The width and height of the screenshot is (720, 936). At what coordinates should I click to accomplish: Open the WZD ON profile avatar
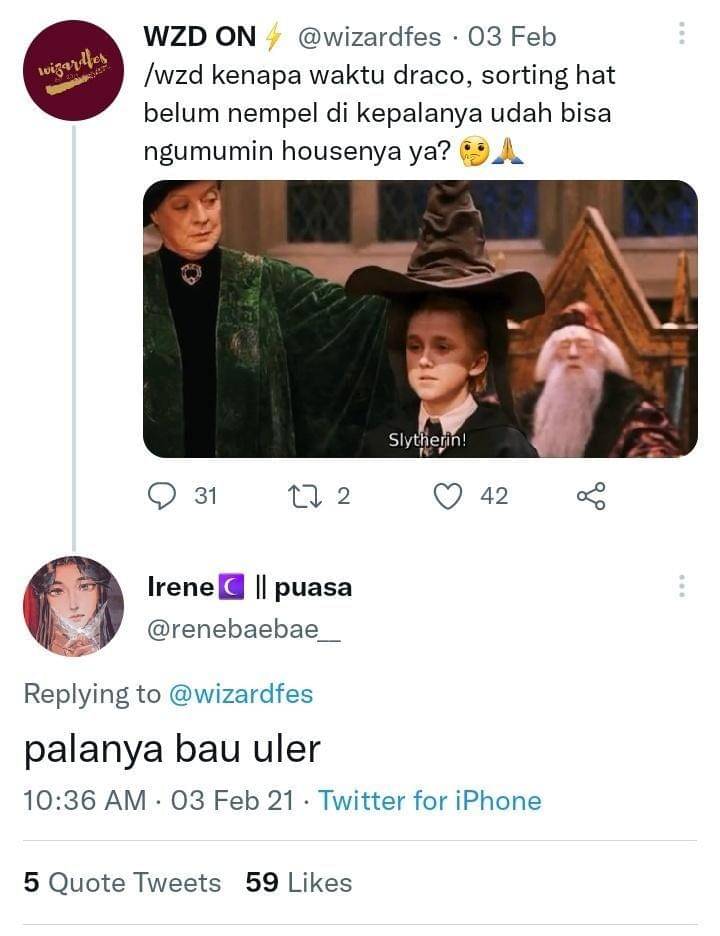[73, 70]
